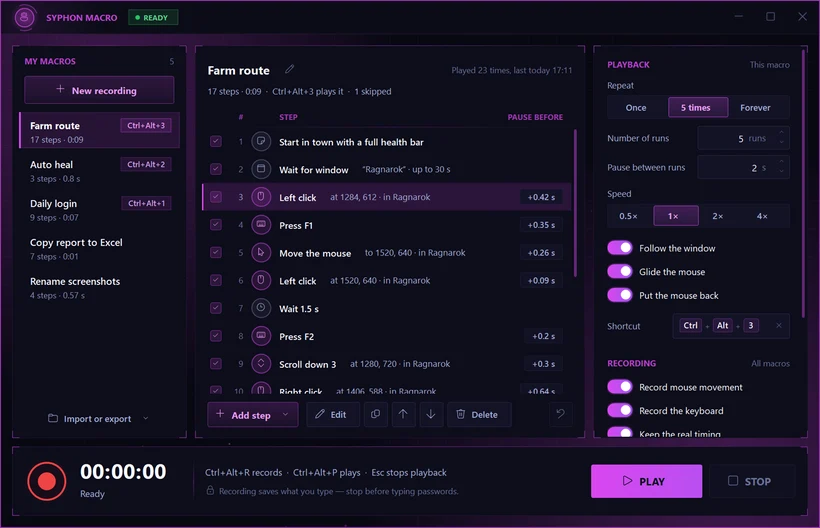This screenshot has height=528, width=820.
Task: Open the Auto heal macro
Action: (x=99, y=171)
